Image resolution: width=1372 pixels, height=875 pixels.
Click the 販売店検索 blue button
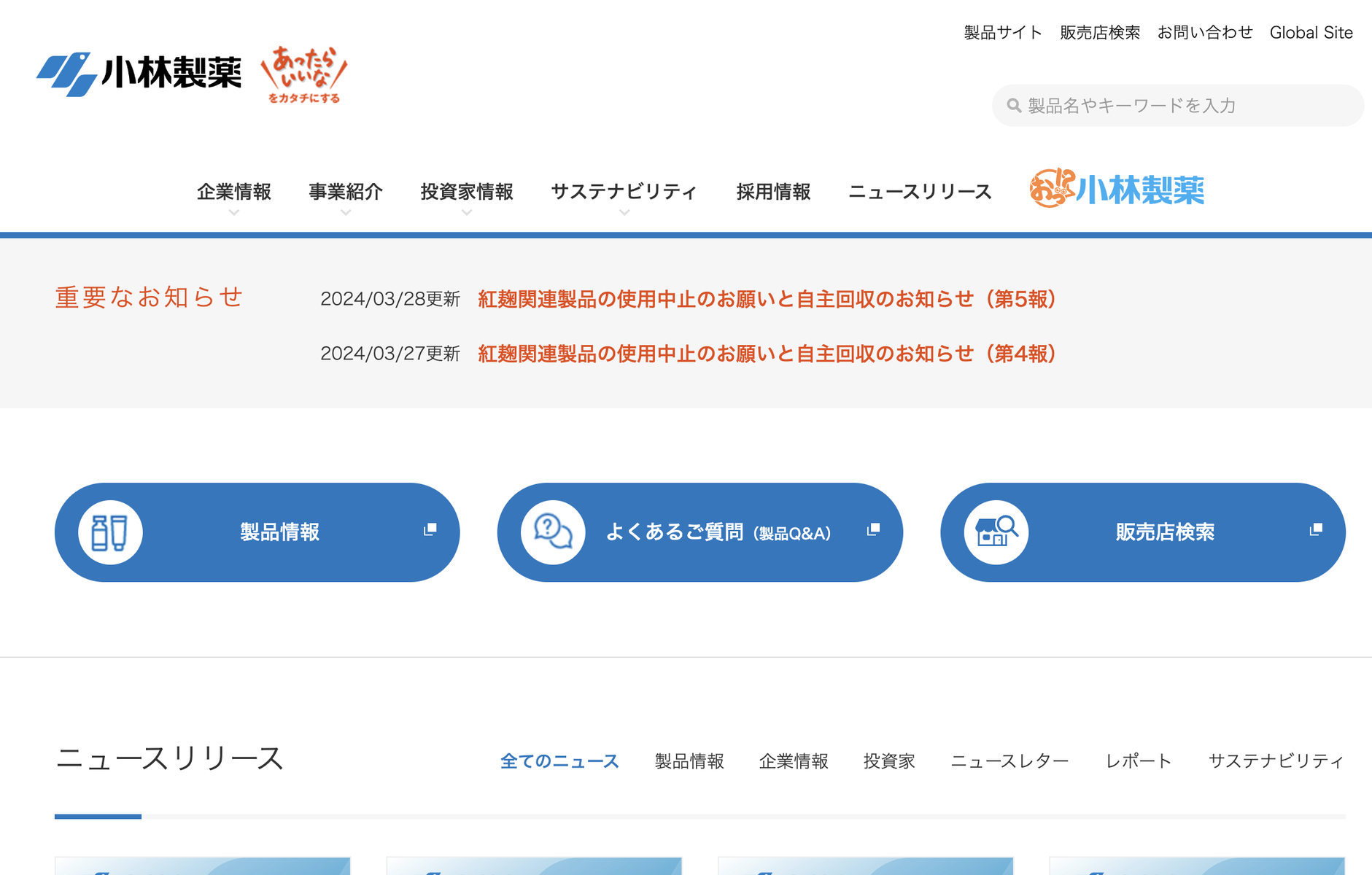1143,532
